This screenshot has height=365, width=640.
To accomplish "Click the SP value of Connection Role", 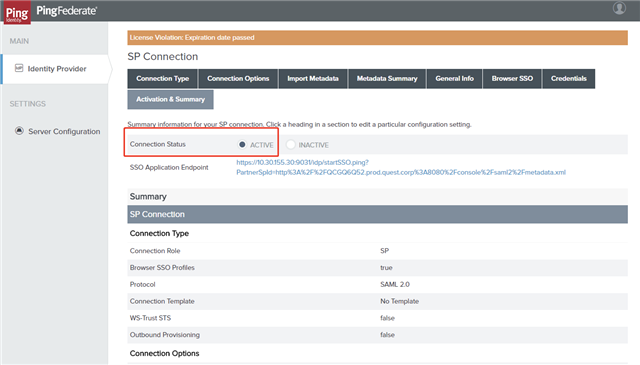I will pos(384,251).
